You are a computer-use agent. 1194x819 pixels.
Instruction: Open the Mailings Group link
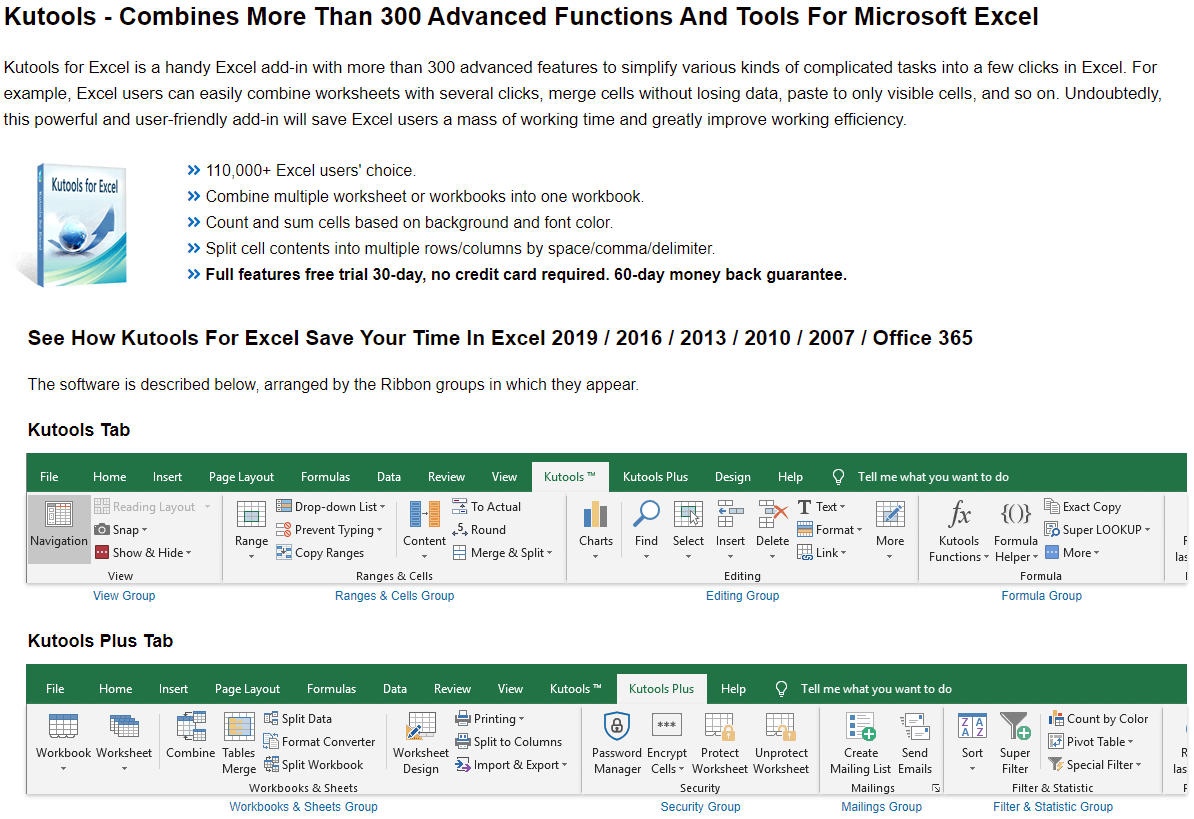[882, 807]
